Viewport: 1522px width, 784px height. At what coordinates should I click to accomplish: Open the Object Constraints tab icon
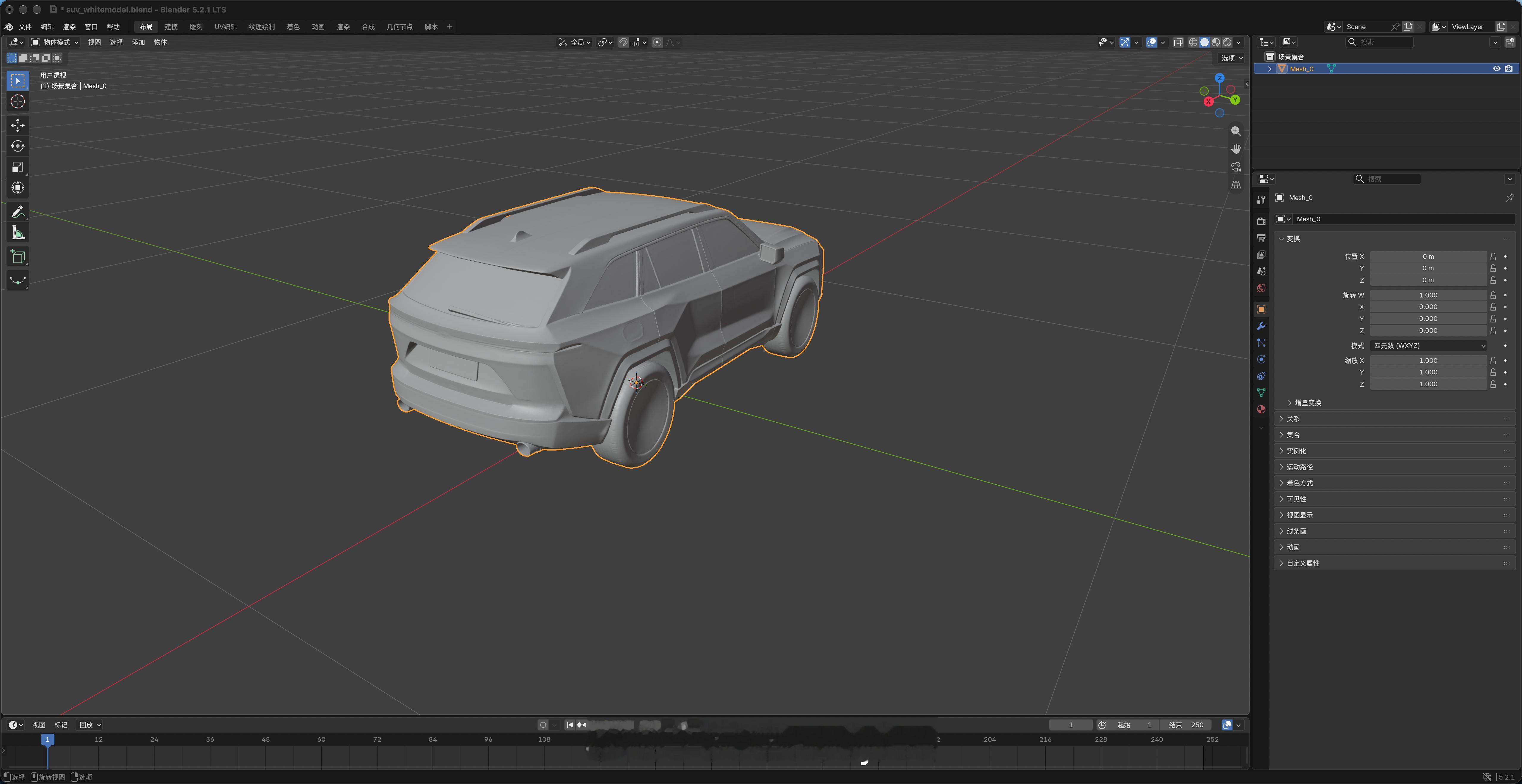pos(1261,376)
